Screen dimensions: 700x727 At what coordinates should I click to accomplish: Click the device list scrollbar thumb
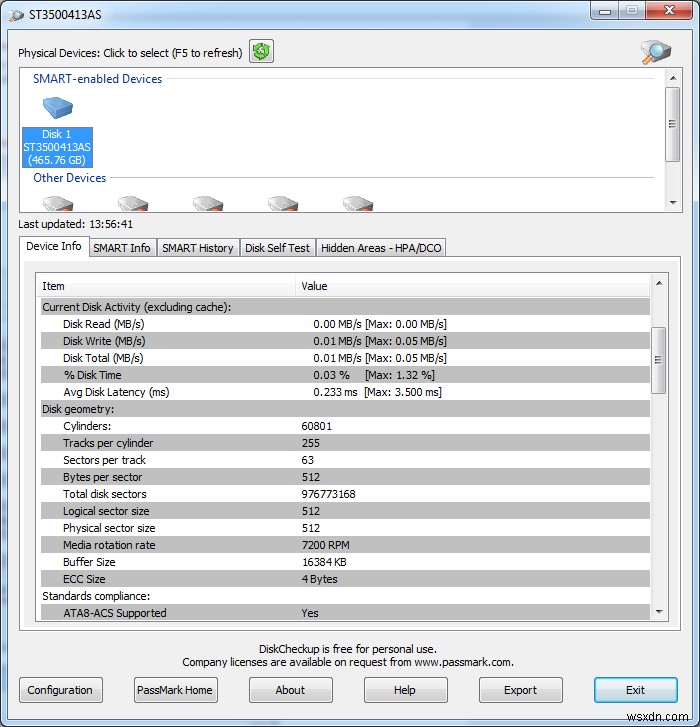(x=673, y=124)
